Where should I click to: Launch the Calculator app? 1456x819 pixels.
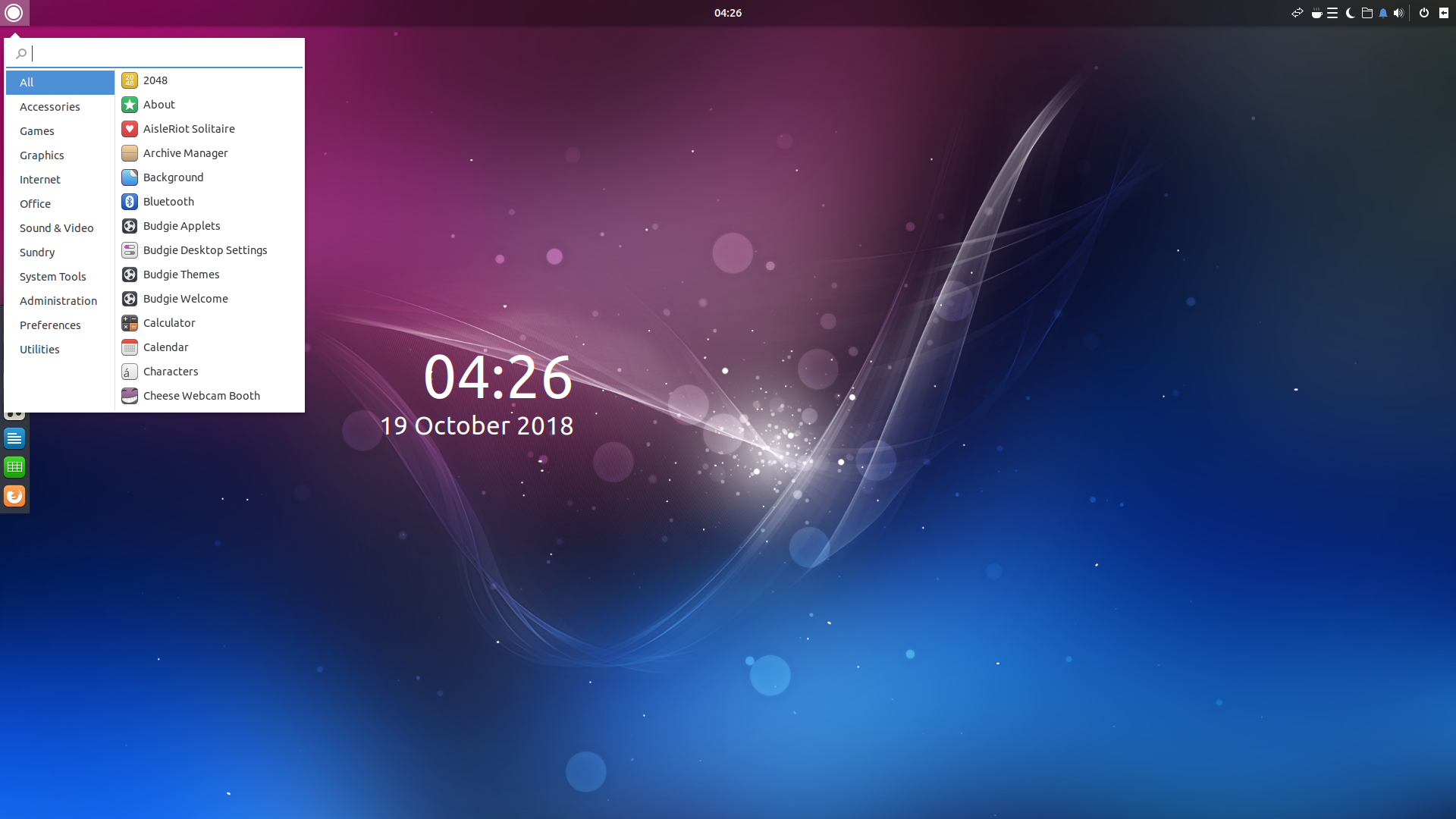[x=210, y=323]
